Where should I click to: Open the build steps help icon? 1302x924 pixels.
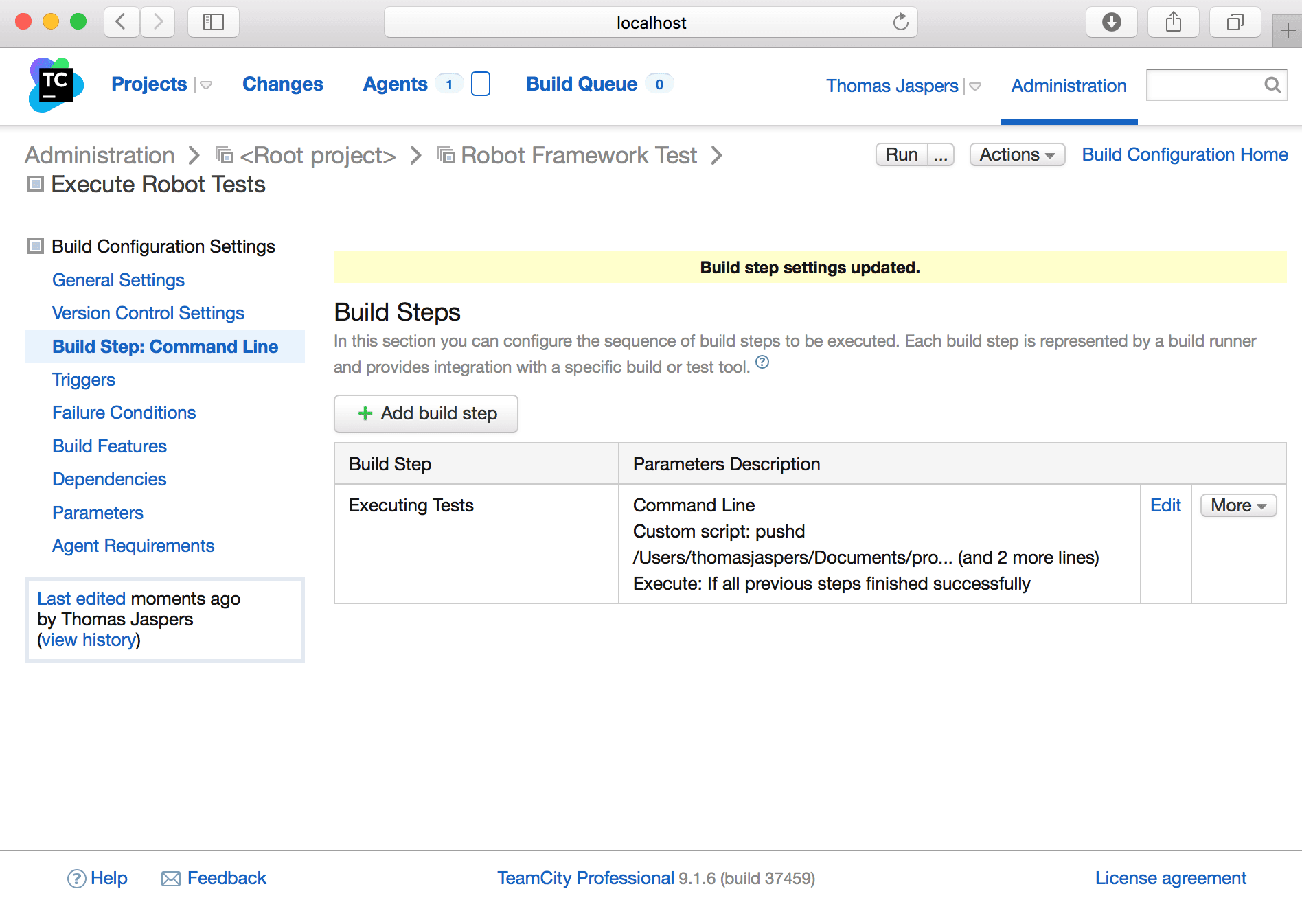[762, 362]
